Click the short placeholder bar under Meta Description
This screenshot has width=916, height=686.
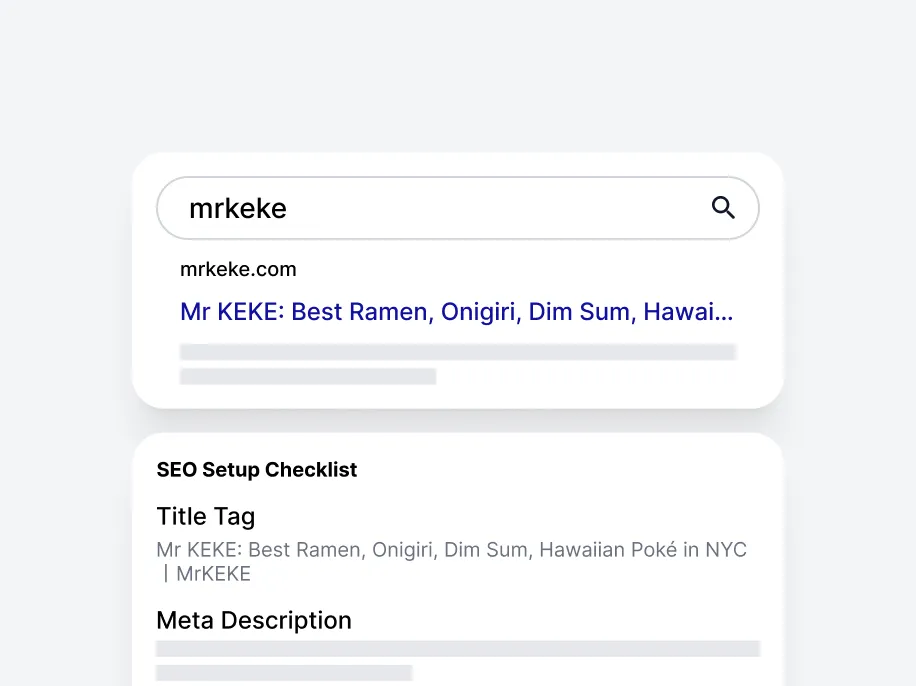pyautogui.click(x=284, y=673)
